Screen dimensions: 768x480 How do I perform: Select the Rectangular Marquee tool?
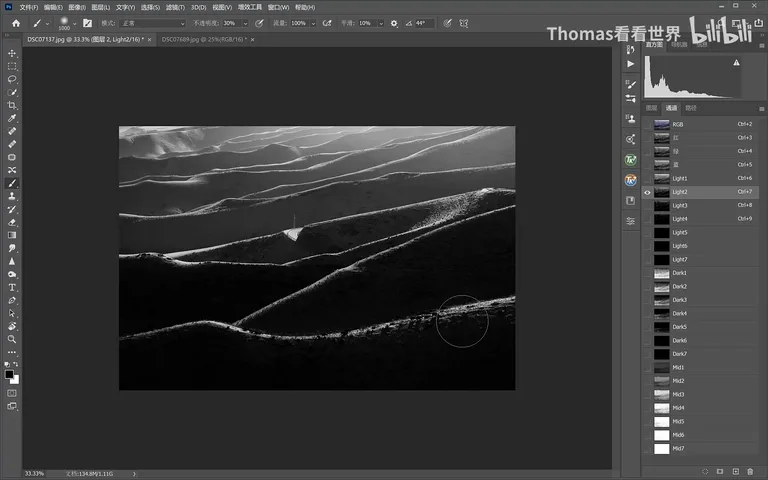coord(12,66)
